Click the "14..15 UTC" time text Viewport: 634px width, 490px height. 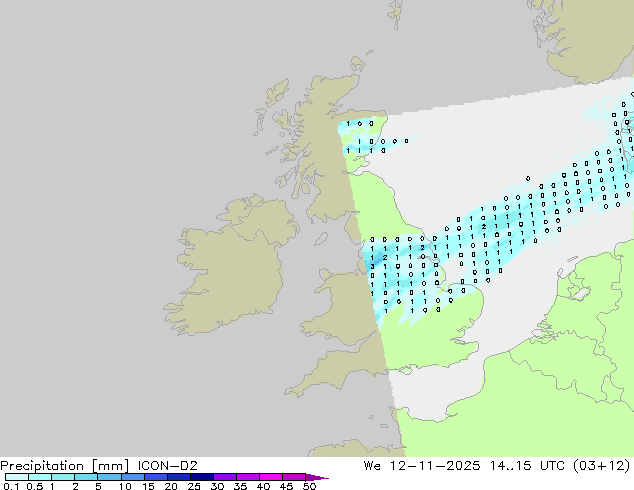coord(528,466)
